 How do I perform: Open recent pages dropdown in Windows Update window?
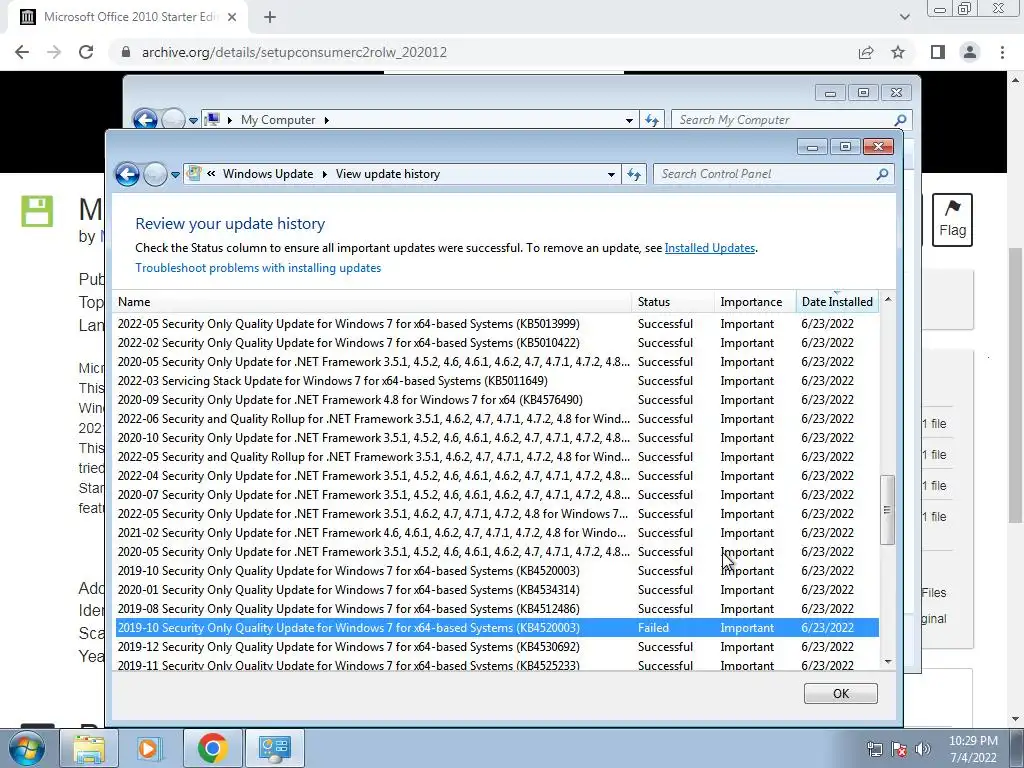point(175,175)
